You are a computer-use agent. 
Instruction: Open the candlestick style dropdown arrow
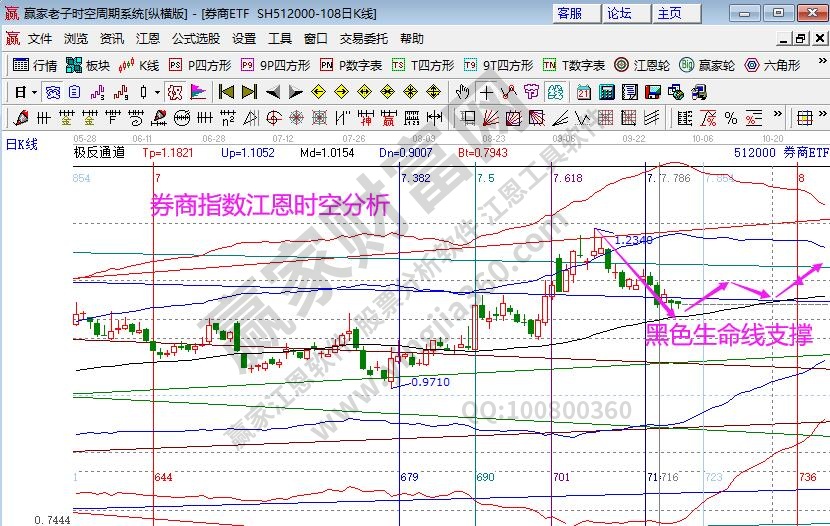click(157, 92)
